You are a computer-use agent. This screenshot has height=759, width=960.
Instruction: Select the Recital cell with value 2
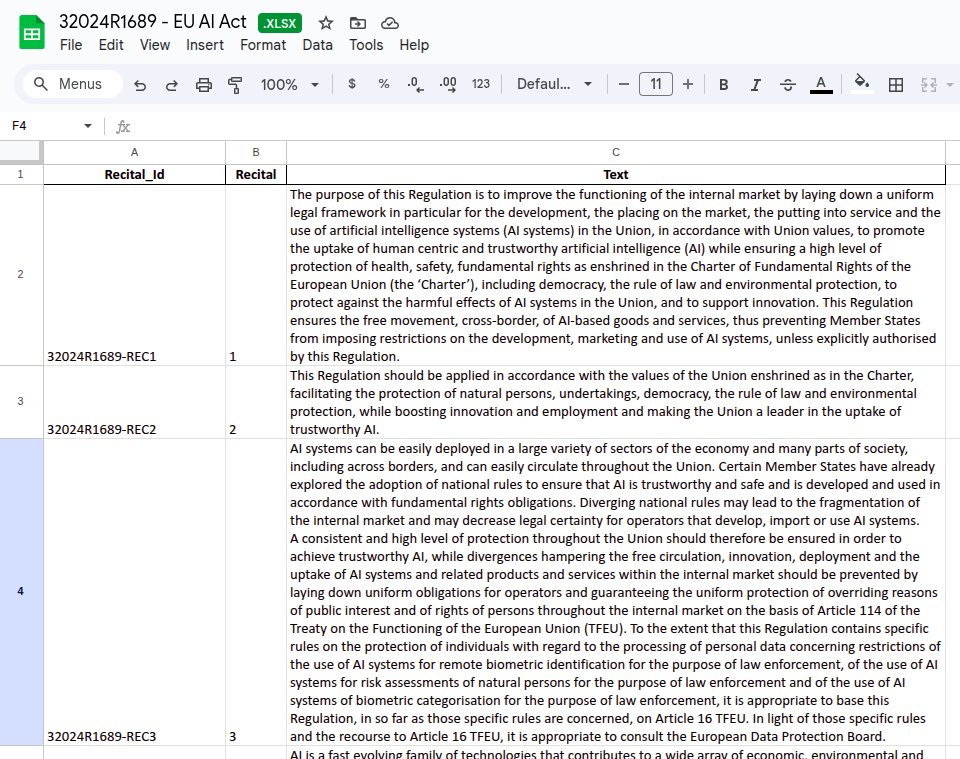[x=256, y=402]
